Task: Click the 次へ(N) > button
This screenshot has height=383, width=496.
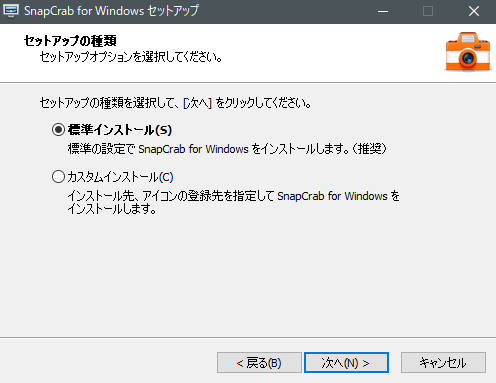Action: point(346,362)
